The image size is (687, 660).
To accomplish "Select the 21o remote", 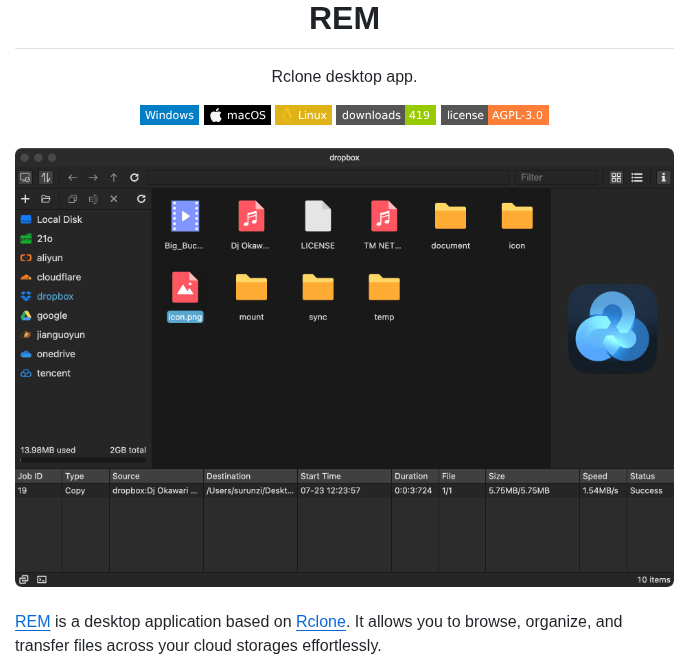I will coord(83,239).
